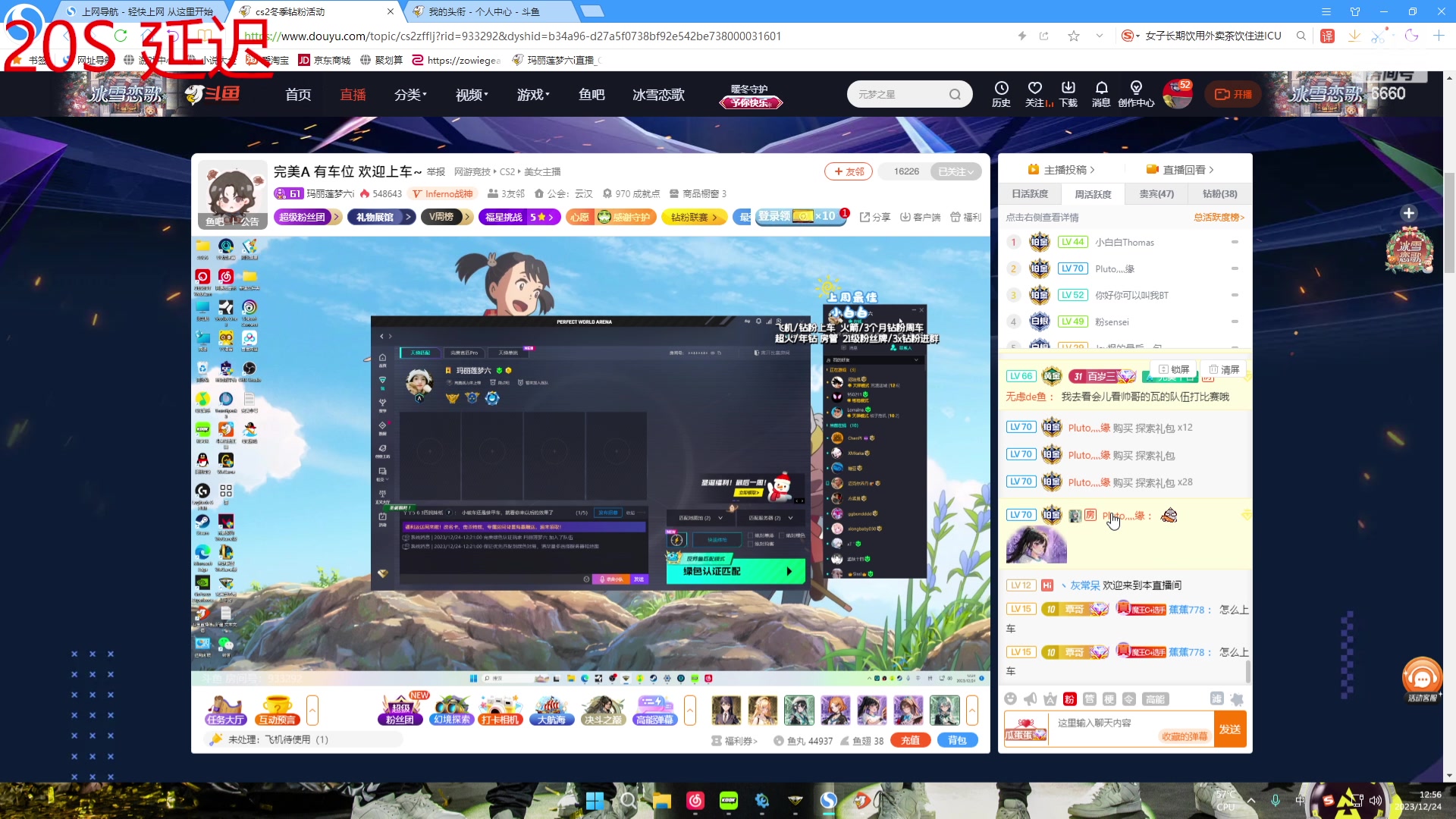Click the 已关注 follow dropdown
Image resolution: width=1456 pixels, height=819 pixels.
956,171
